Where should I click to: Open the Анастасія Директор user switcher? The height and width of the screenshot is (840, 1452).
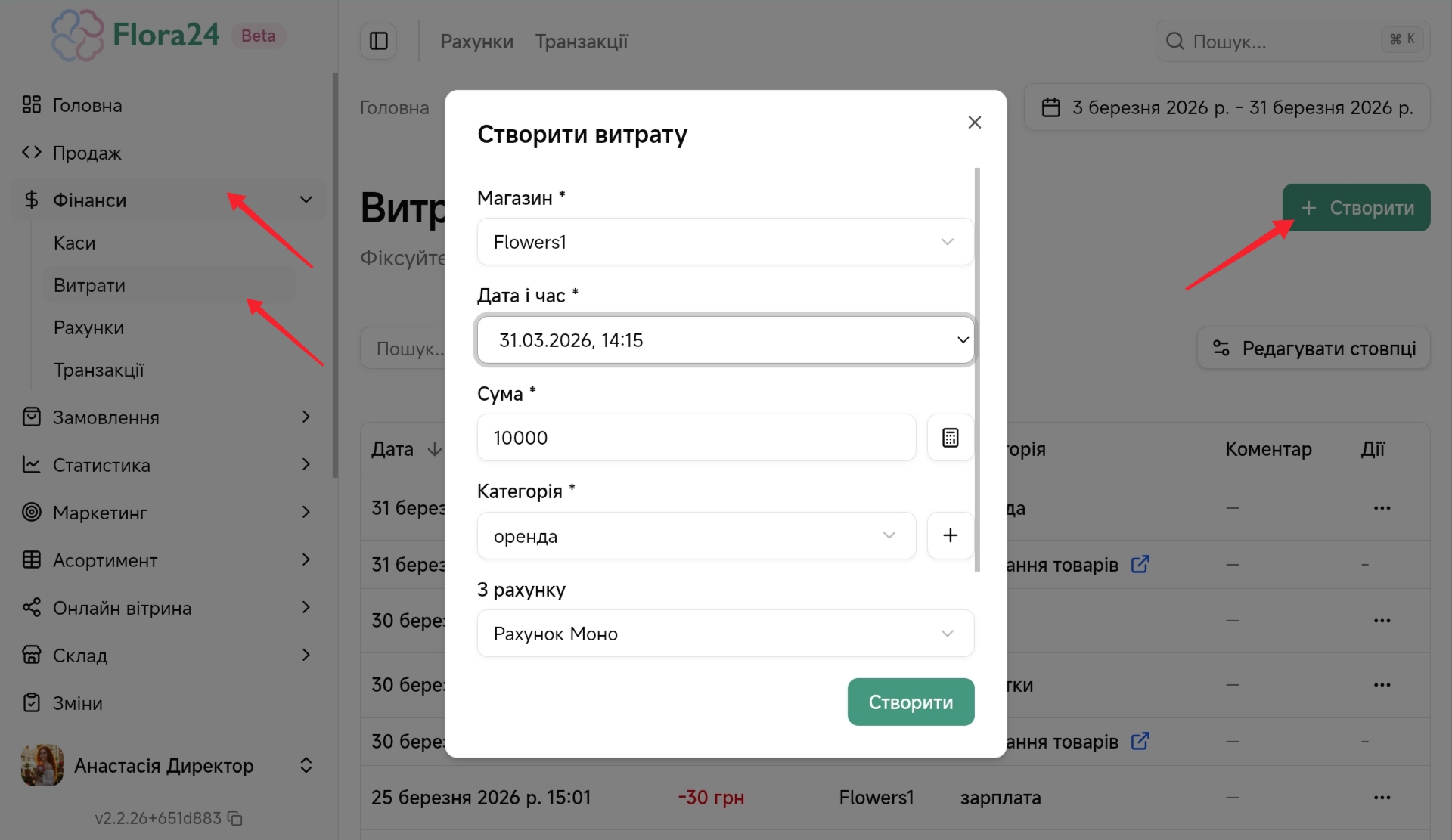tap(306, 765)
